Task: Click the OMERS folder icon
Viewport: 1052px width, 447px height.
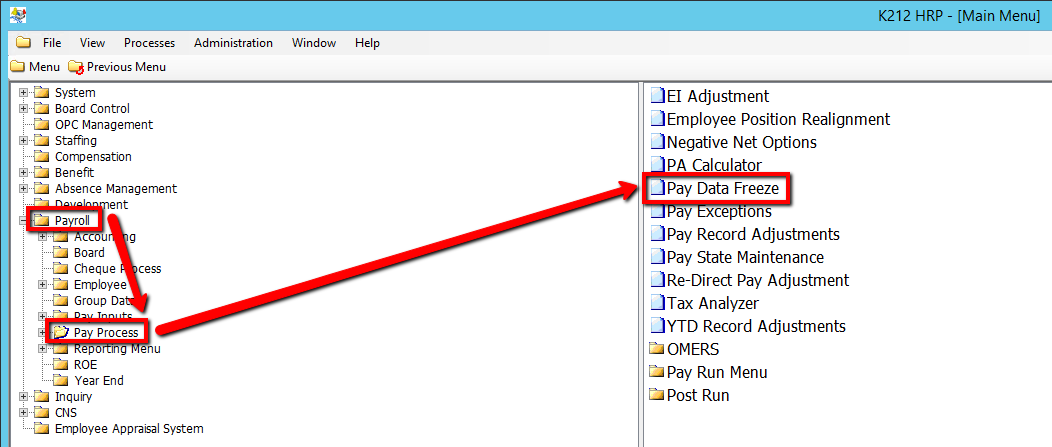Action: click(x=657, y=349)
